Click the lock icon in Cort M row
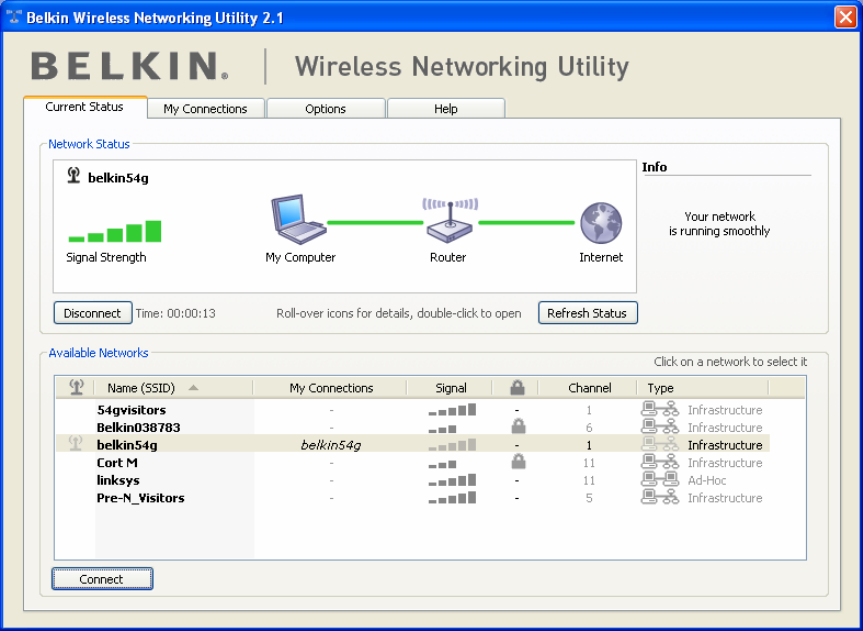863x631 pixels. (x=518, y=461)
